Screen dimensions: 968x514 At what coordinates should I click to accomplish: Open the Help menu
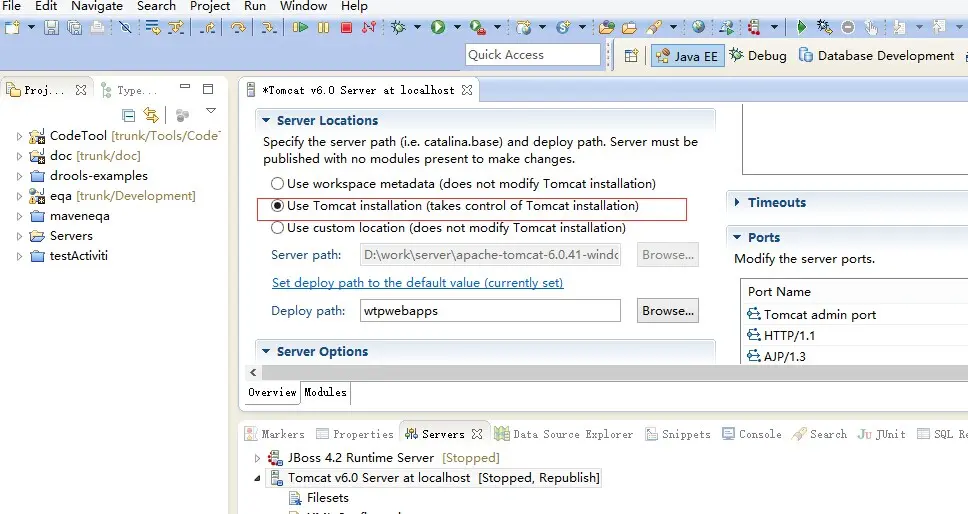(x=354, y=6)
